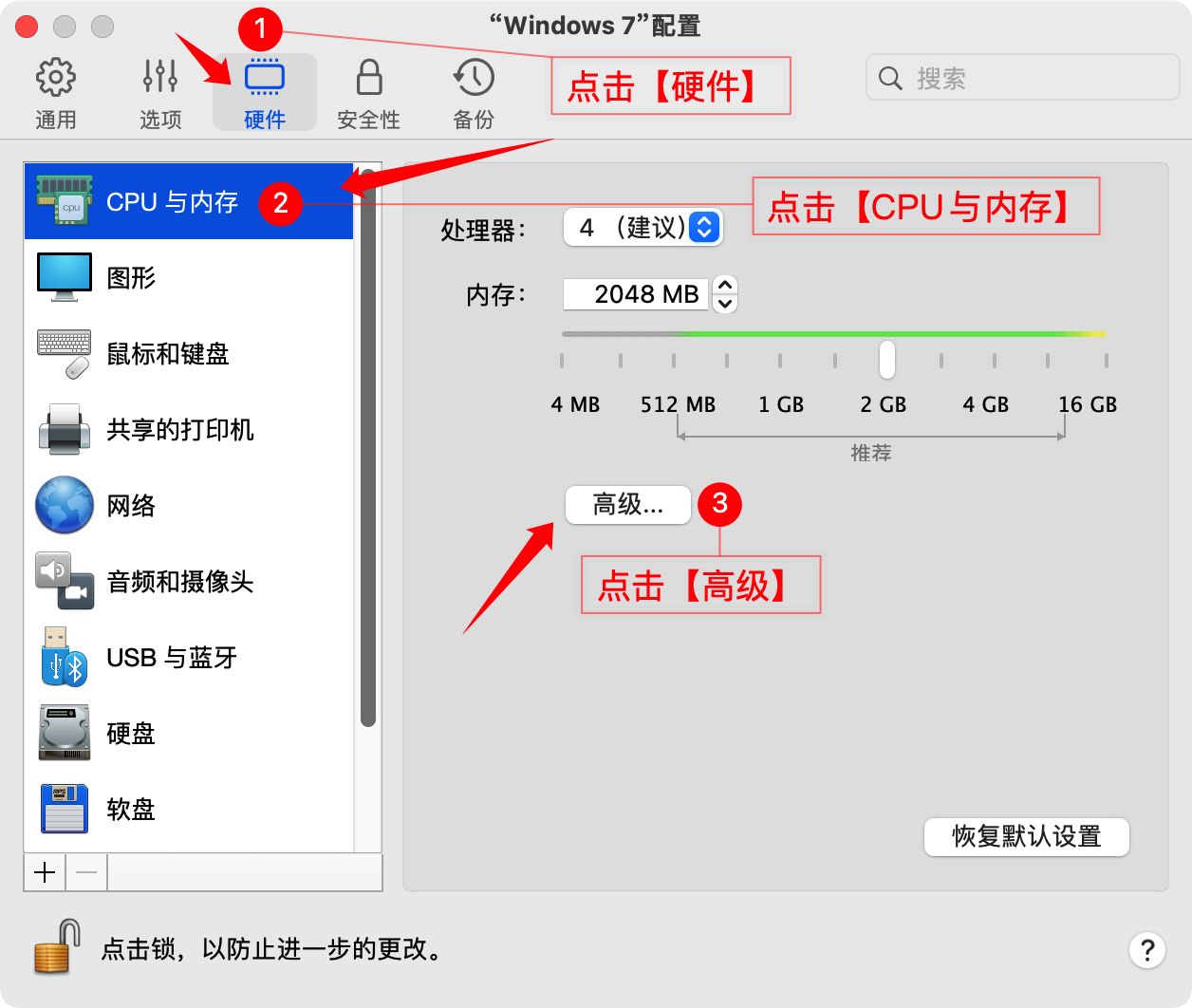This screenshot has width=1192, height=1008.
Task: Click the 鼠标和键盘 text label
Action: (168, 354)
